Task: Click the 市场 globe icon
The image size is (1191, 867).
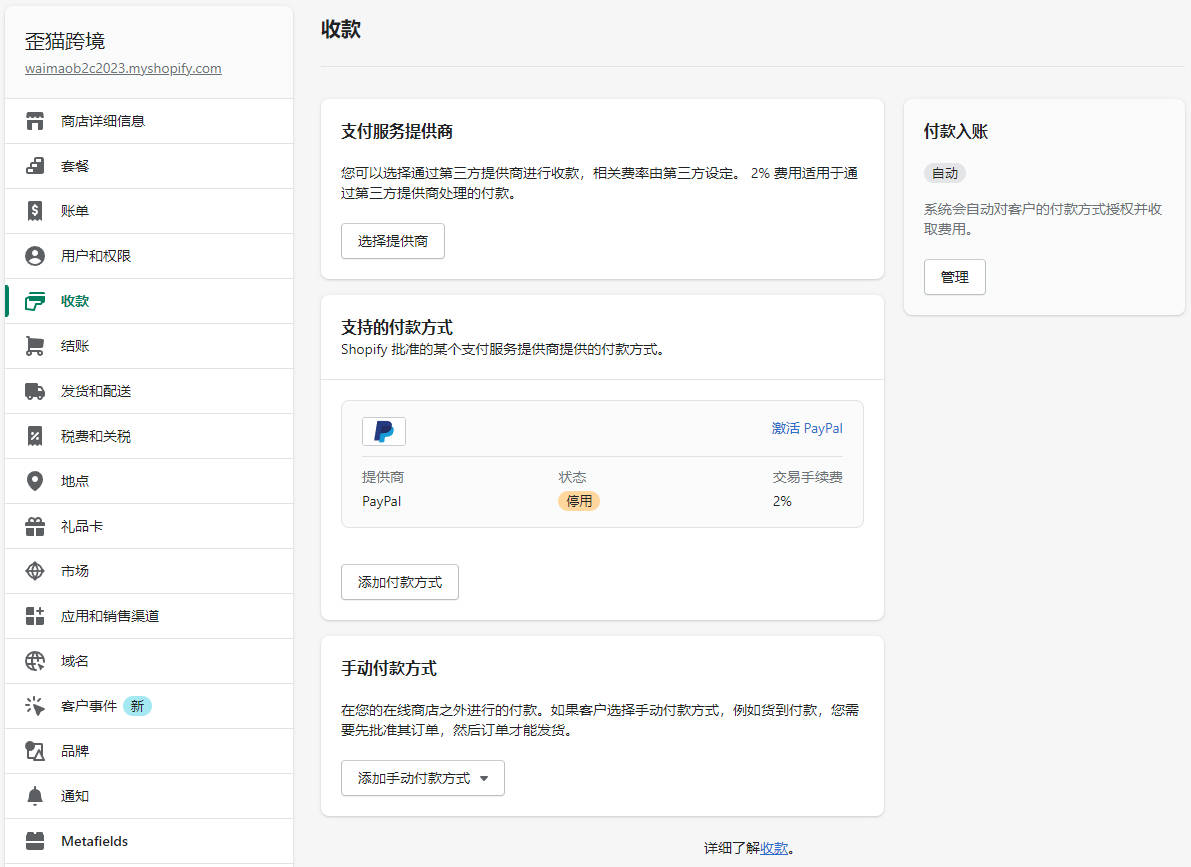Action: point(36,571)
